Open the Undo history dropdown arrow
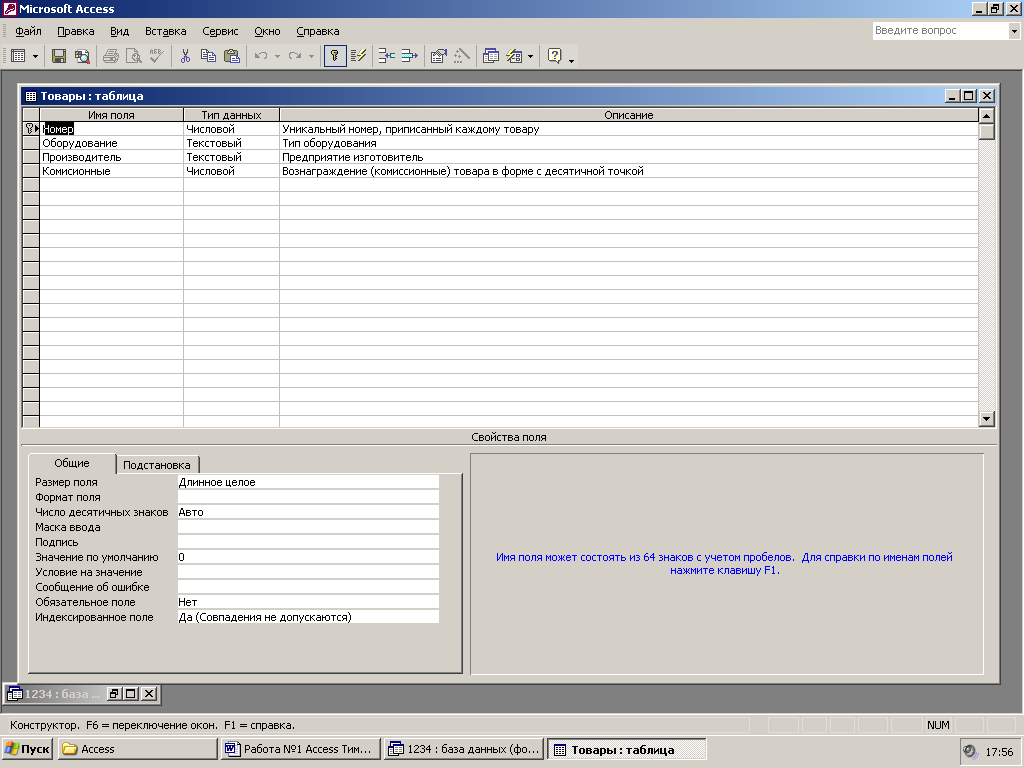 click(x=277, y=57)
